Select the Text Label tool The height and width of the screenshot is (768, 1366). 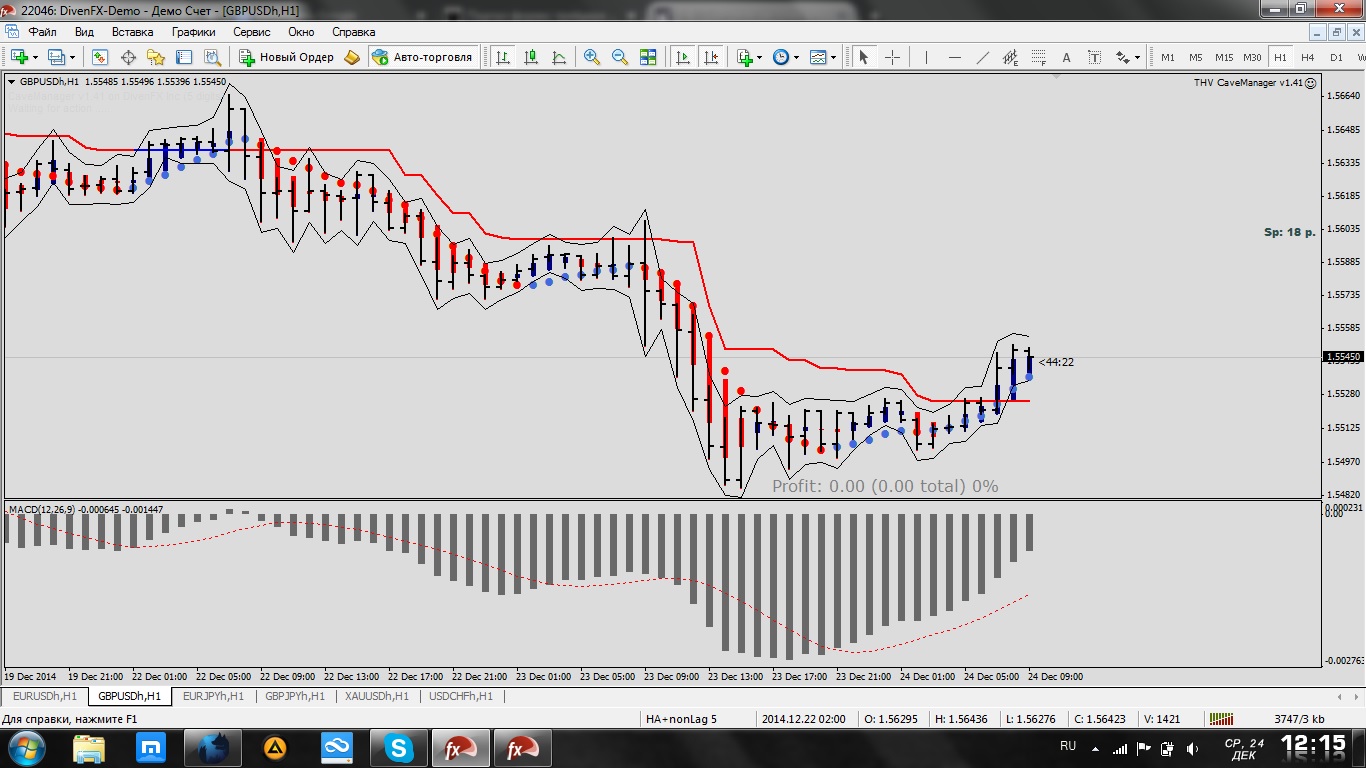1094,57
